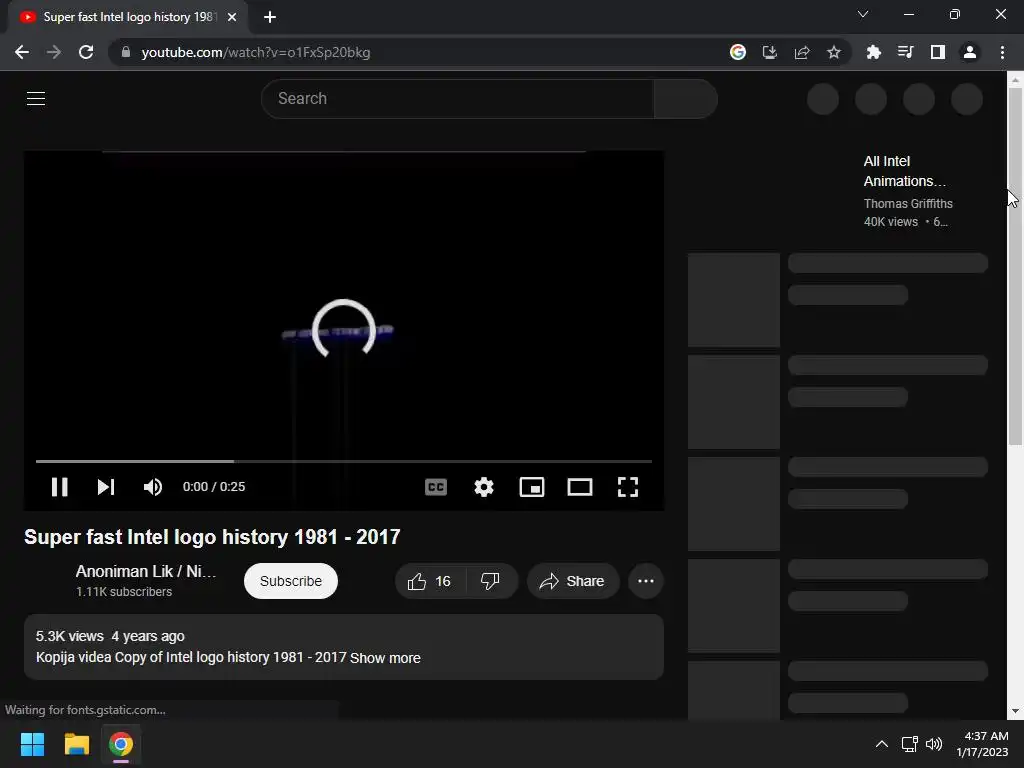The width and height of the screenshot is (1024, 768).
Task: Open tab search dropdown arrow
Action: tap(863, 14)
